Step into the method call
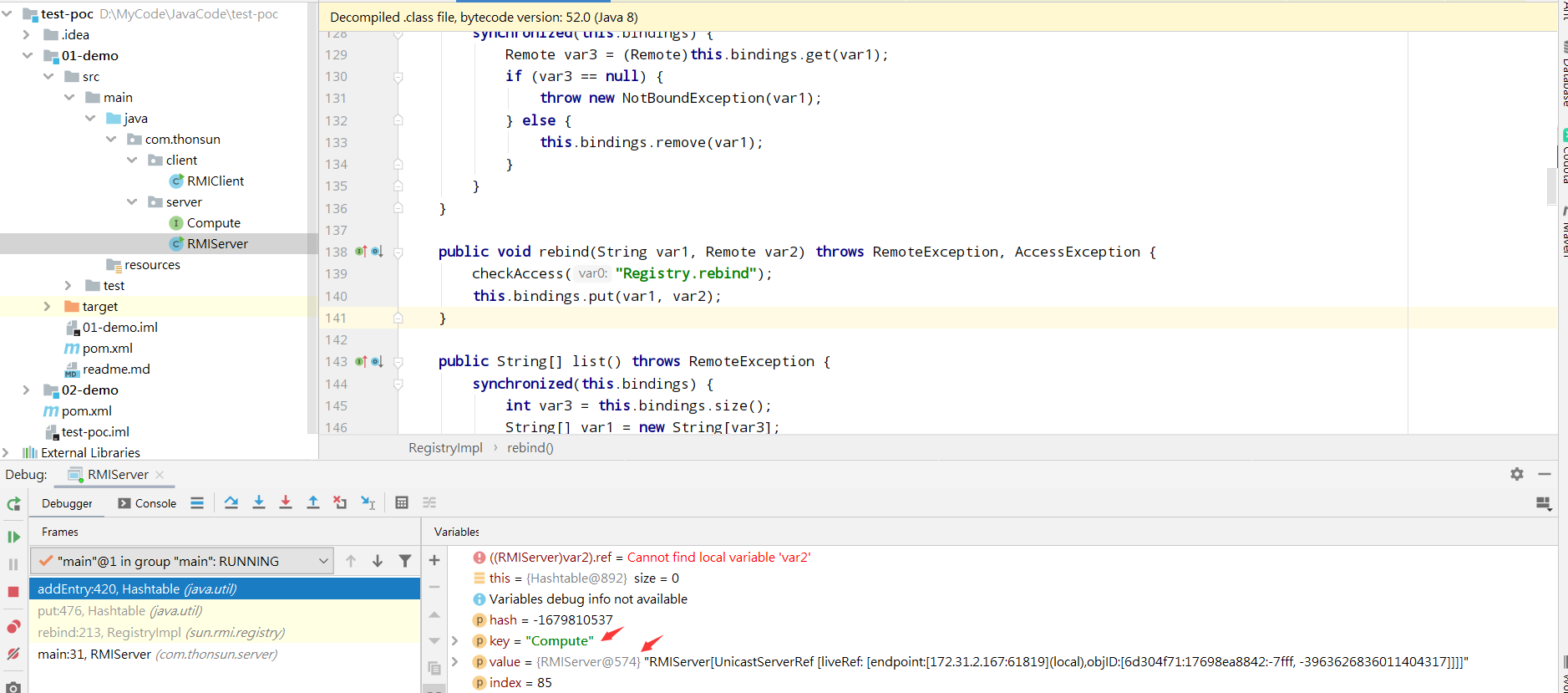 (x=259, y=502)
